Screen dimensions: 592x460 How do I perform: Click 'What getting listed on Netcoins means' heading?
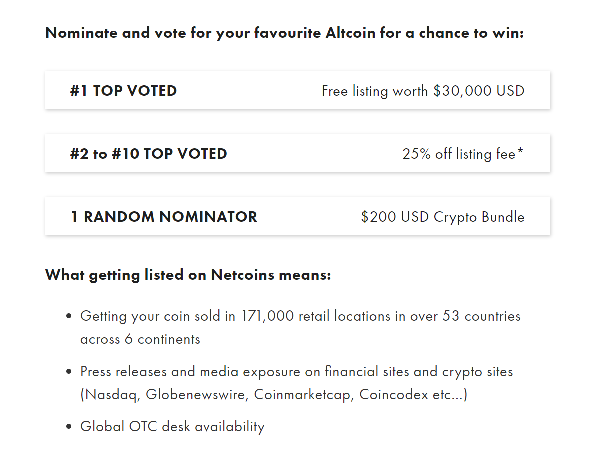(x=188, y=275)
